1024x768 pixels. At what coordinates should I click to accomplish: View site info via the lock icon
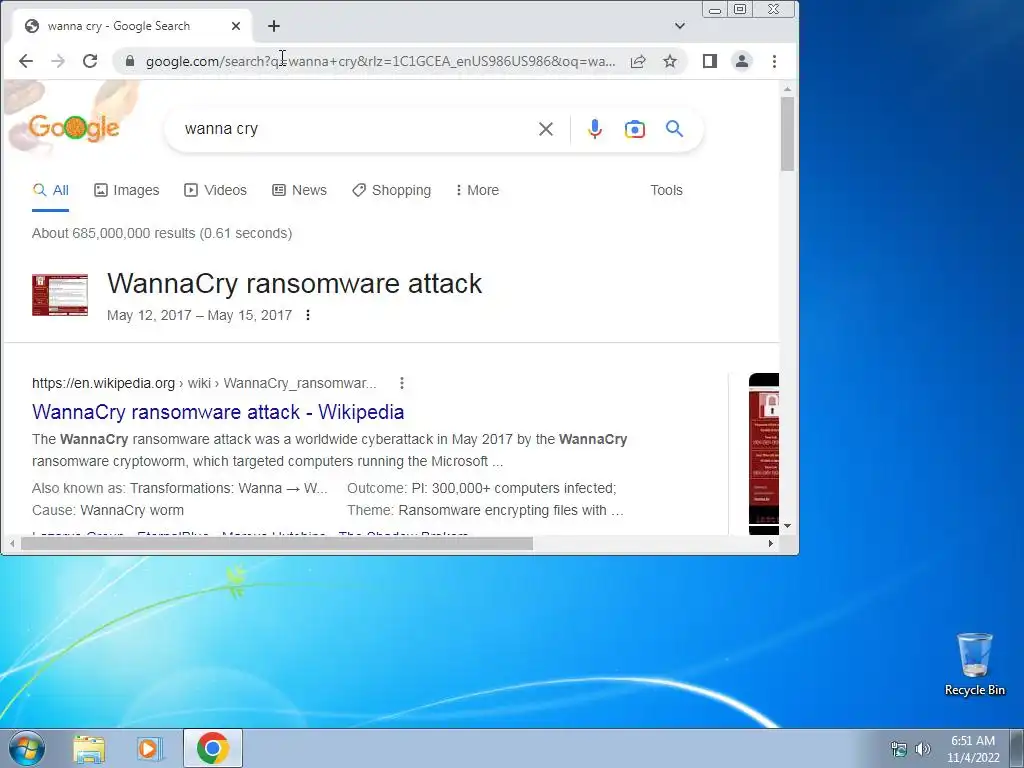(129, 61)
